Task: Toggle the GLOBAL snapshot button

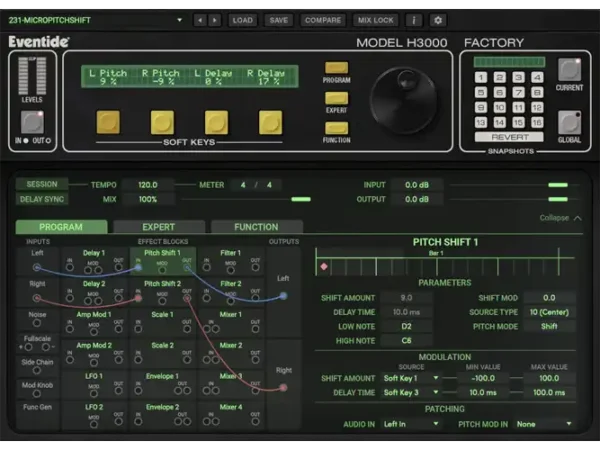Action: [x=569, y=122]
